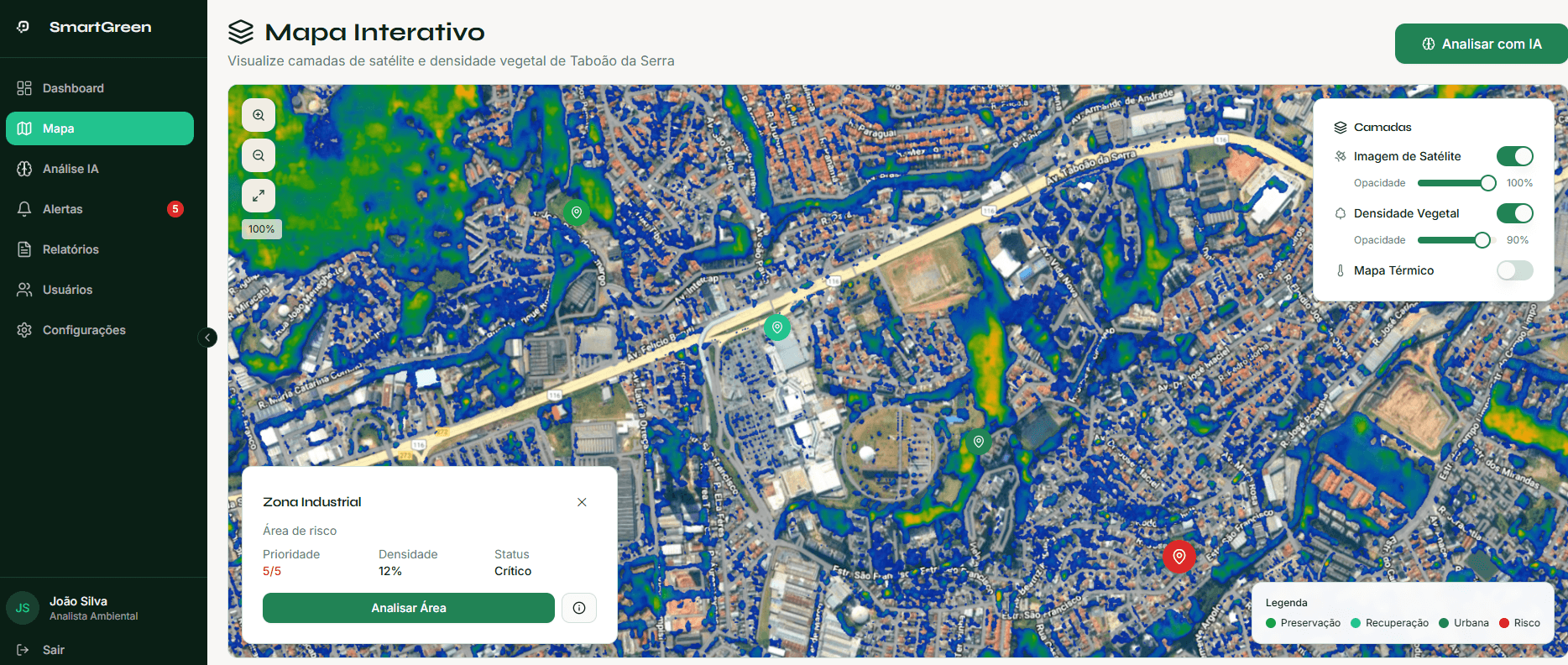Open Dashboard from sidebar

pyautogui.click(x=100, y=88)
